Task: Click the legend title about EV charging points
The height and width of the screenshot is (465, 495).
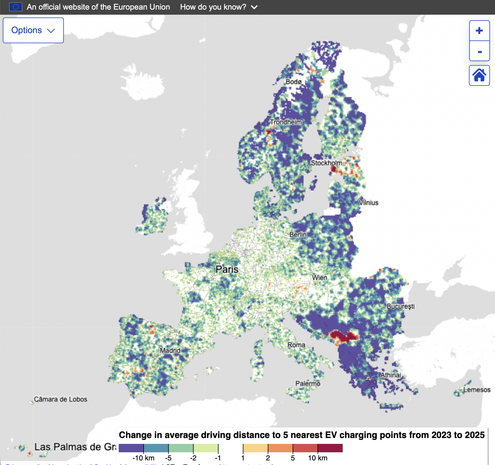Action: pos(302,435)
